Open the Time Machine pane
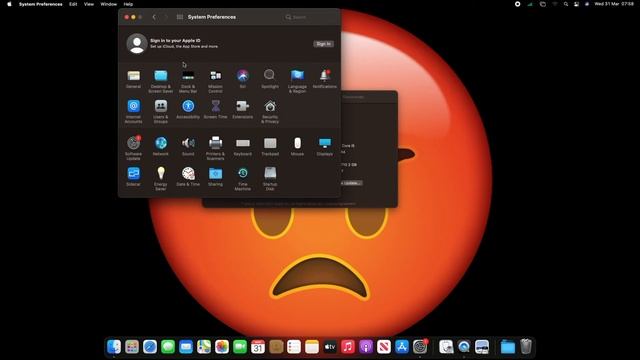 [242, 178]
